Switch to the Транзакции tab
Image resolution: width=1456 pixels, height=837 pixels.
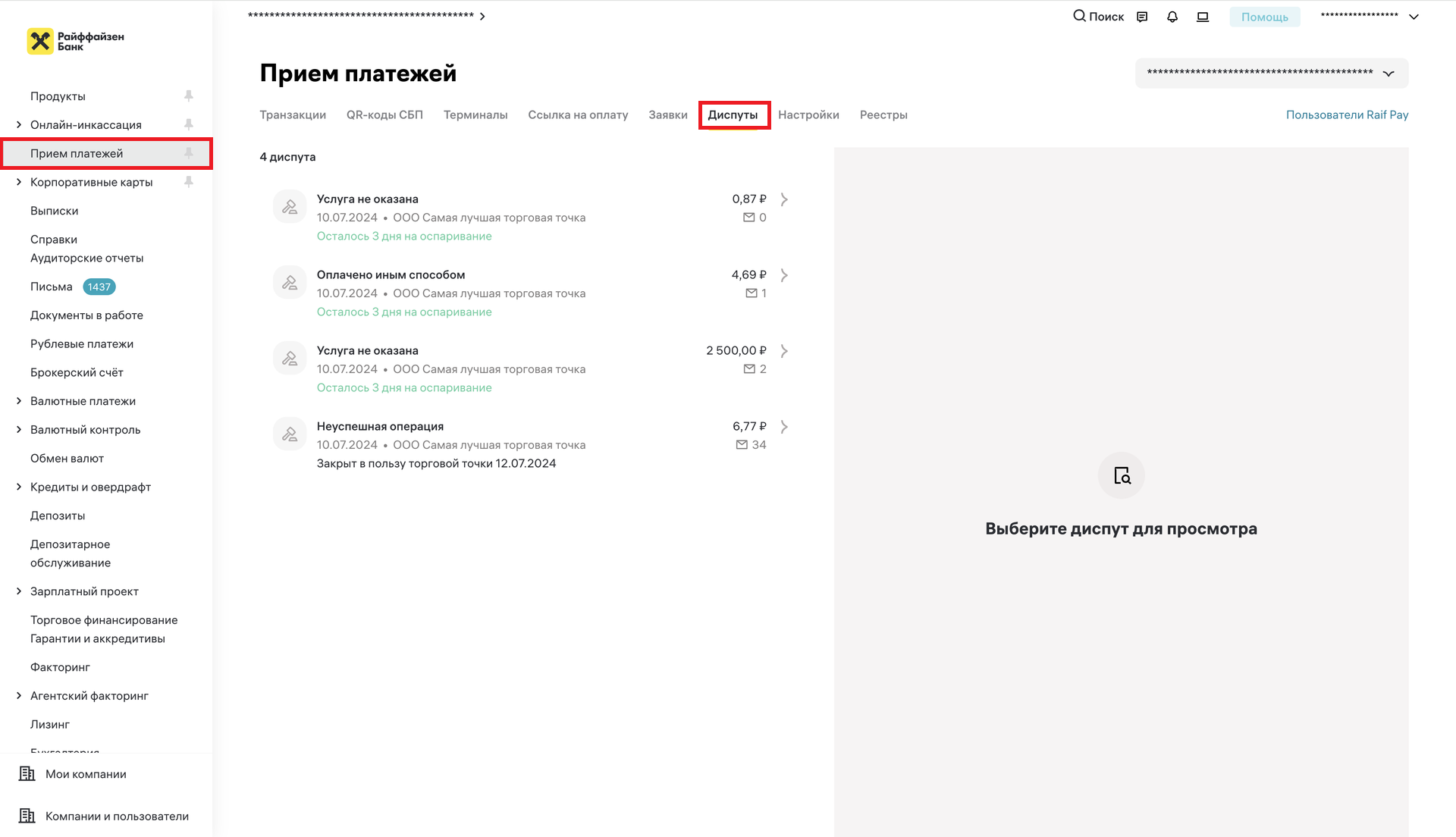click(x=293, y=115)
